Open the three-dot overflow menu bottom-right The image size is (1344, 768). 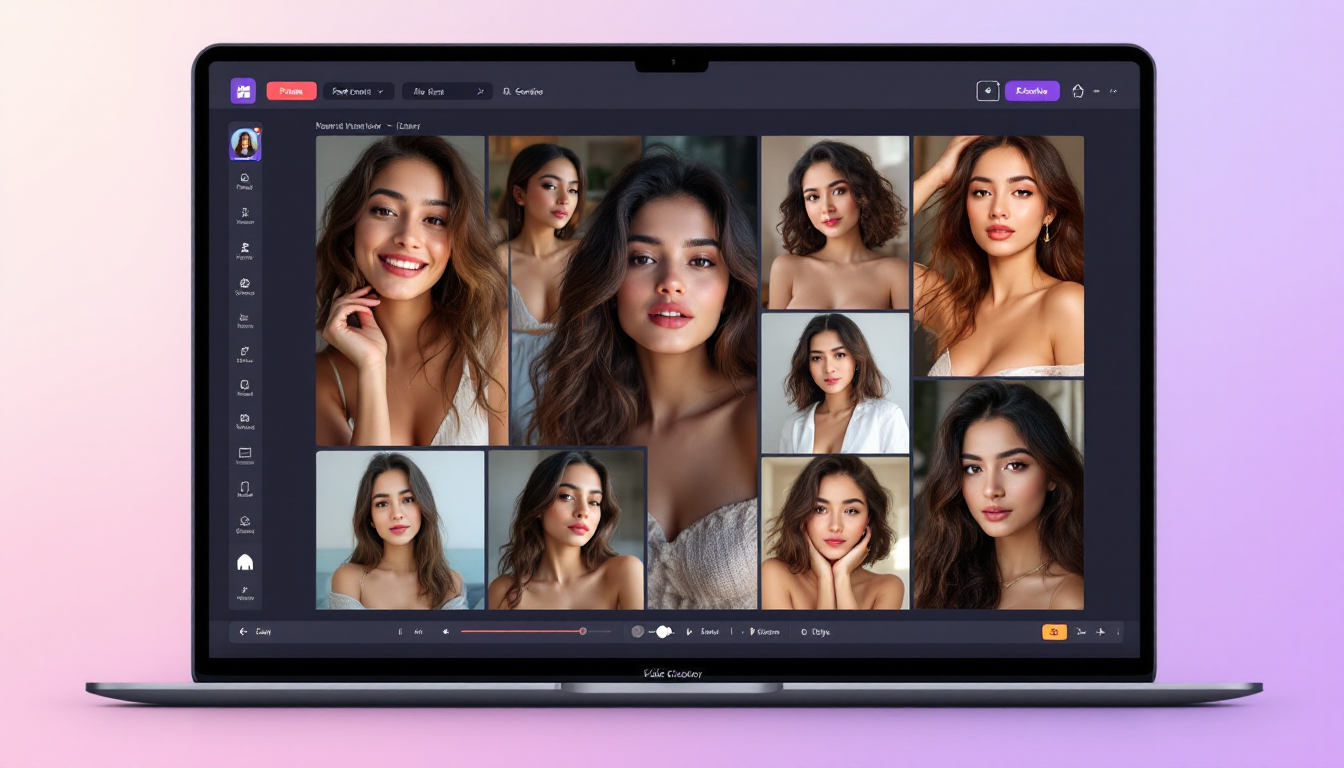(x=1118, y=631)
